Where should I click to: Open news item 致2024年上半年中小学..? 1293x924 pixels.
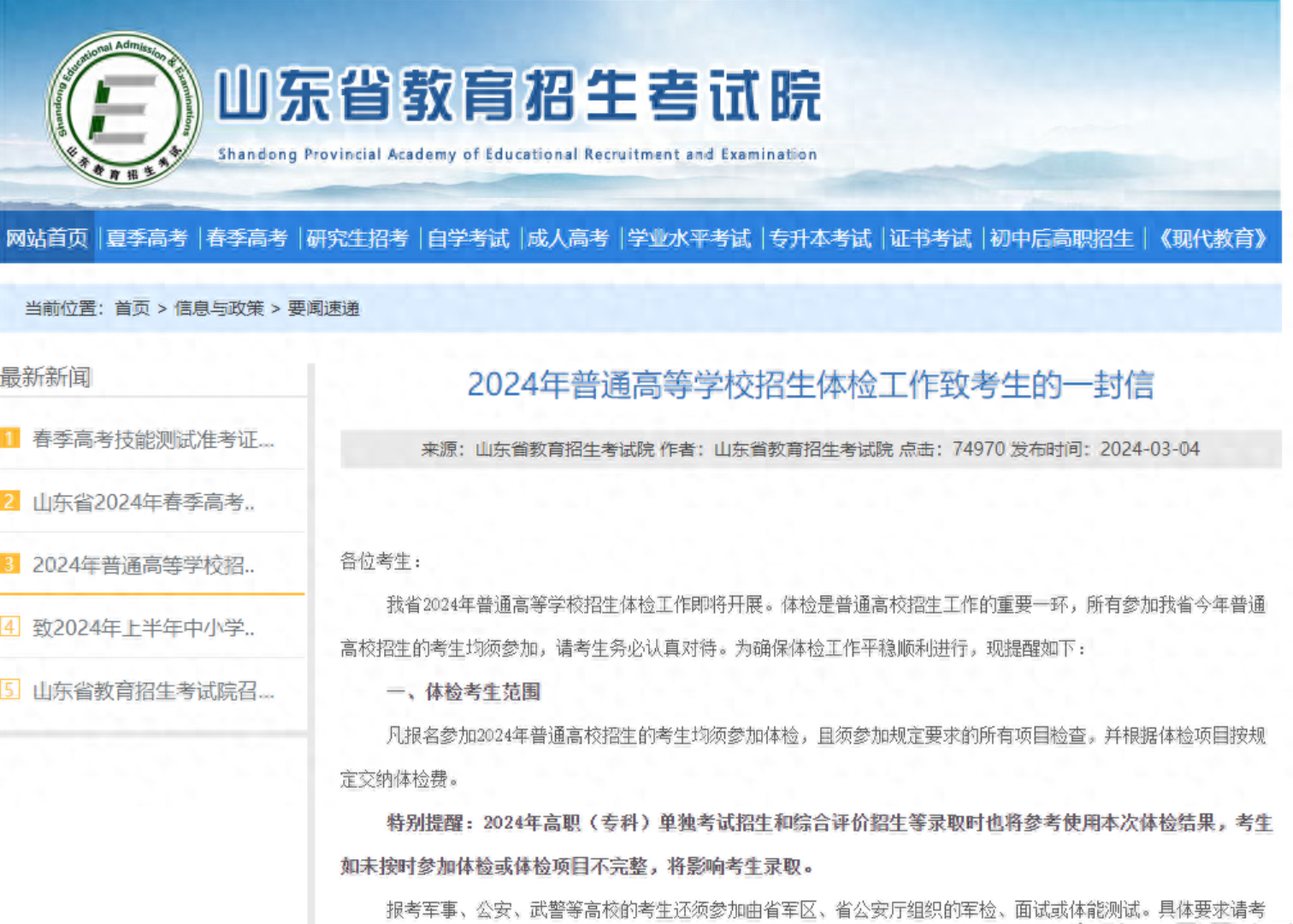(144, 627)
